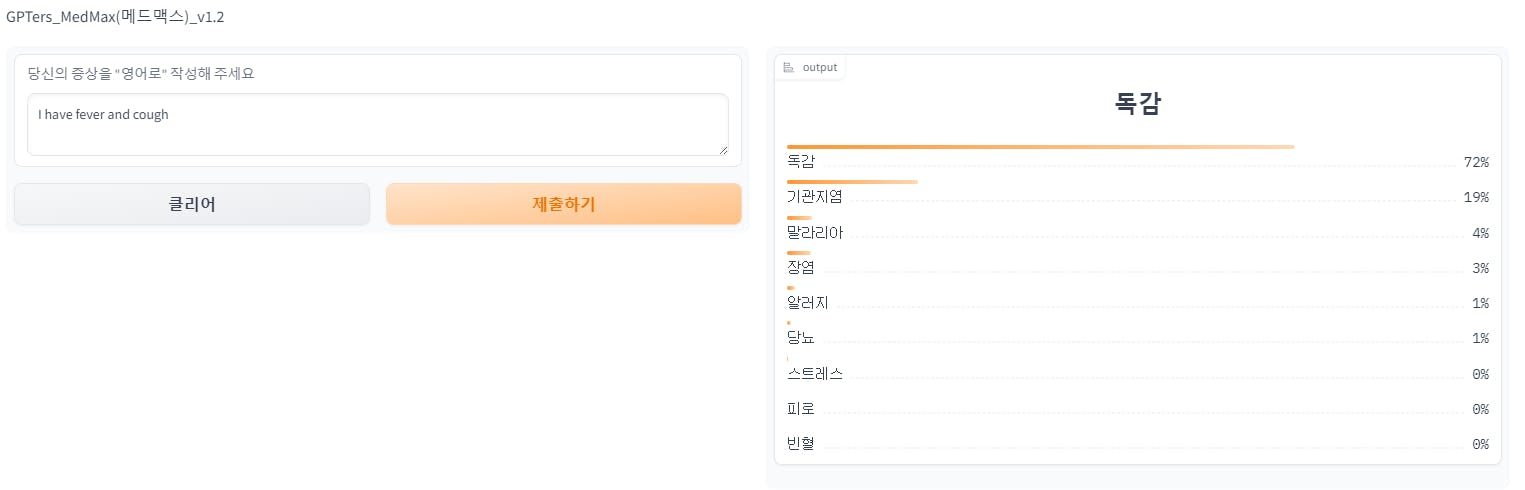Click the symptom text input box
Image resolution: width=1525 pixels, height=490 pixels.
[377, 125]
